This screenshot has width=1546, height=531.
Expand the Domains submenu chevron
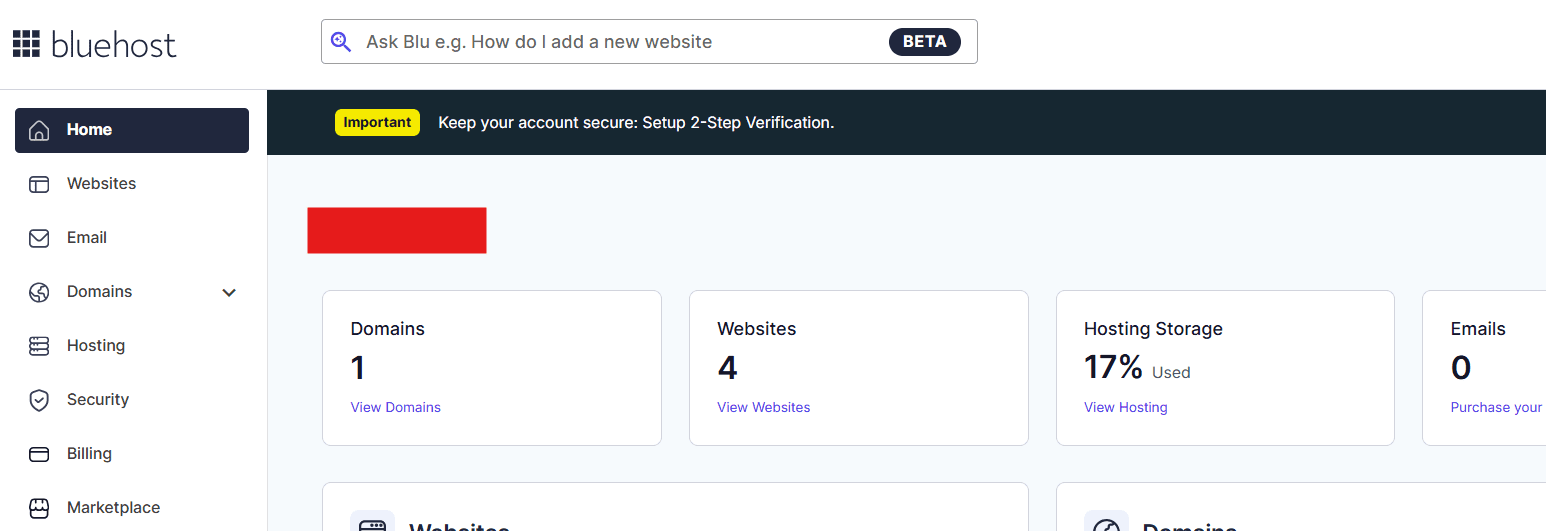click(x=229, y=293)
